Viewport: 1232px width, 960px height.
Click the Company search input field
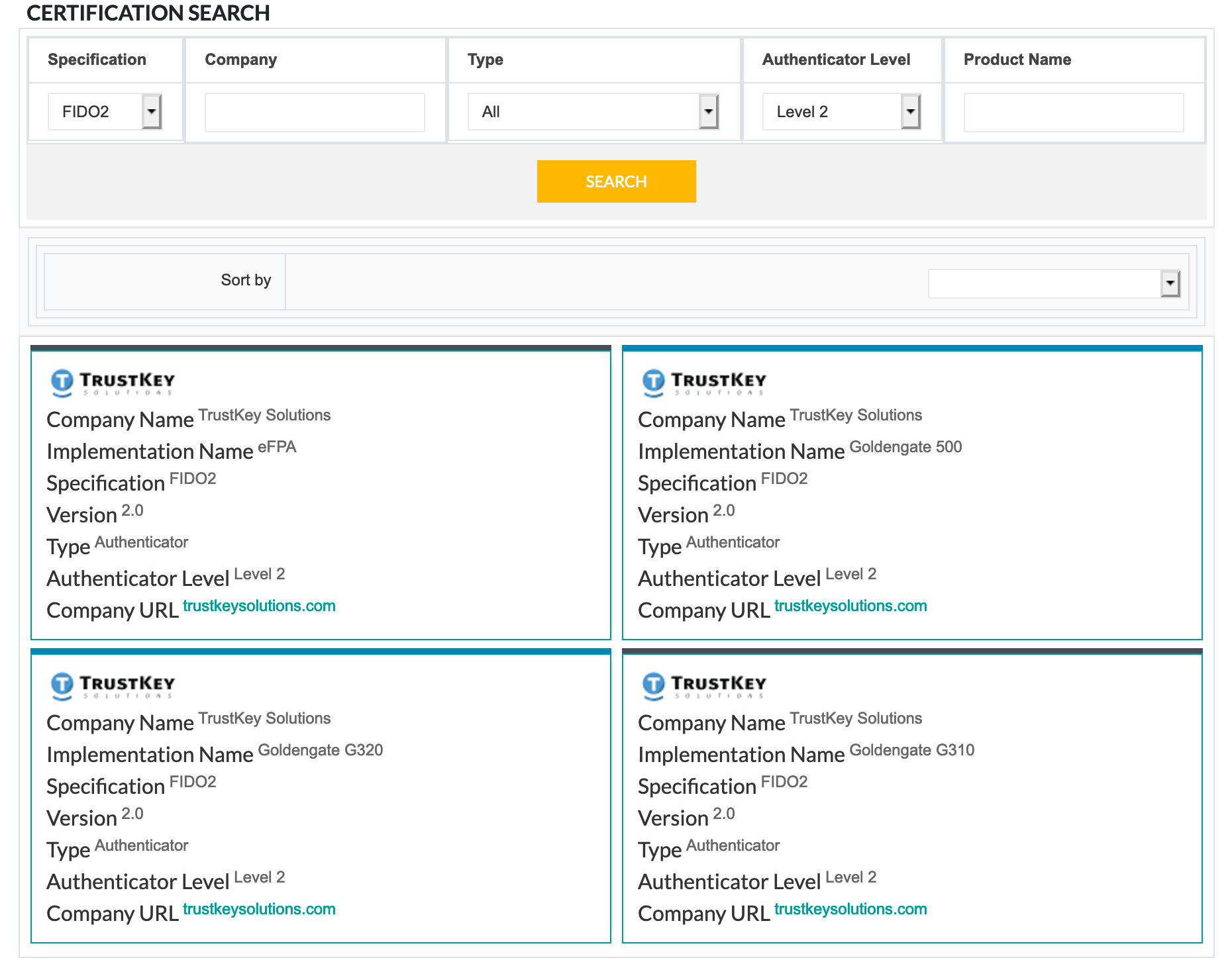tap(315, 113)
